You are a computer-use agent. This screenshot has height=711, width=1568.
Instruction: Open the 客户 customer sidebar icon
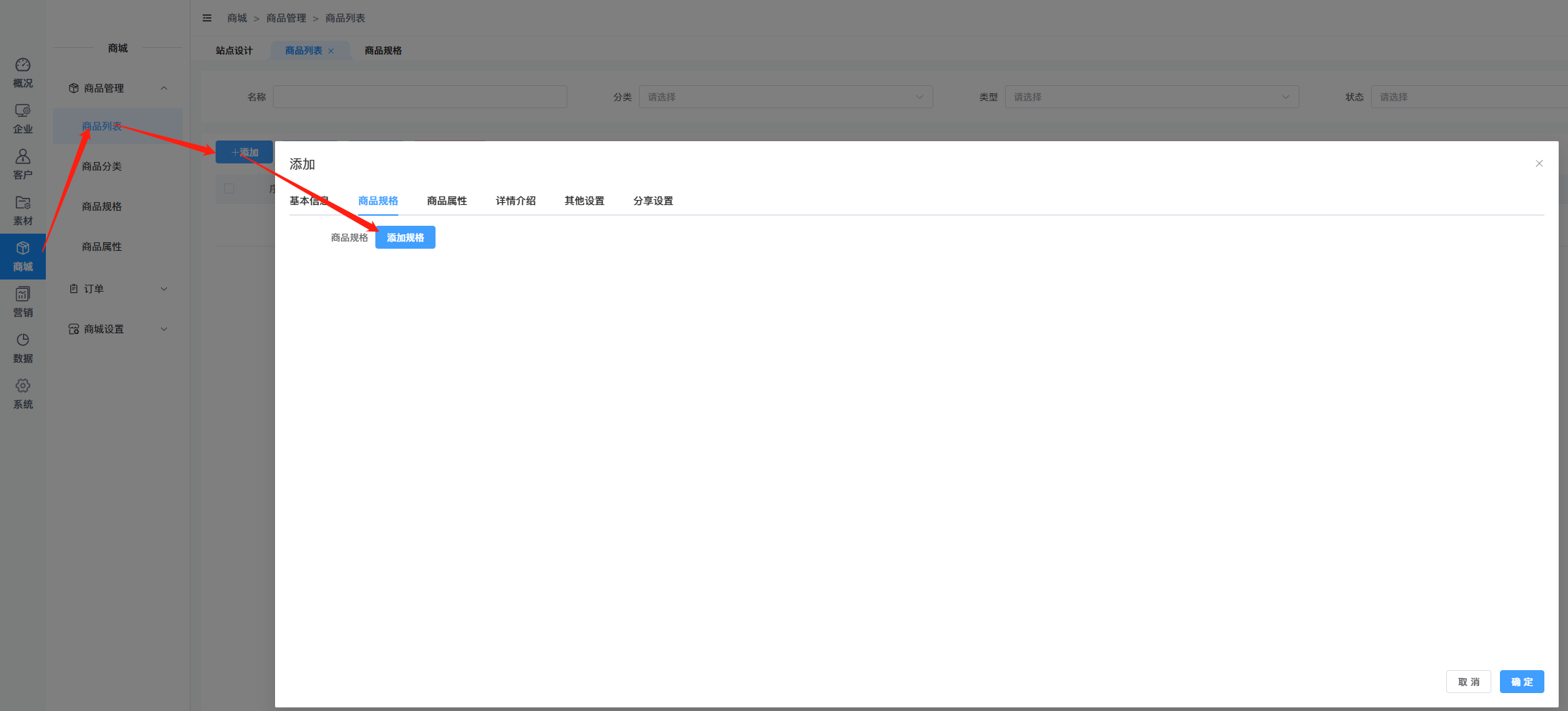coord(23,164)
